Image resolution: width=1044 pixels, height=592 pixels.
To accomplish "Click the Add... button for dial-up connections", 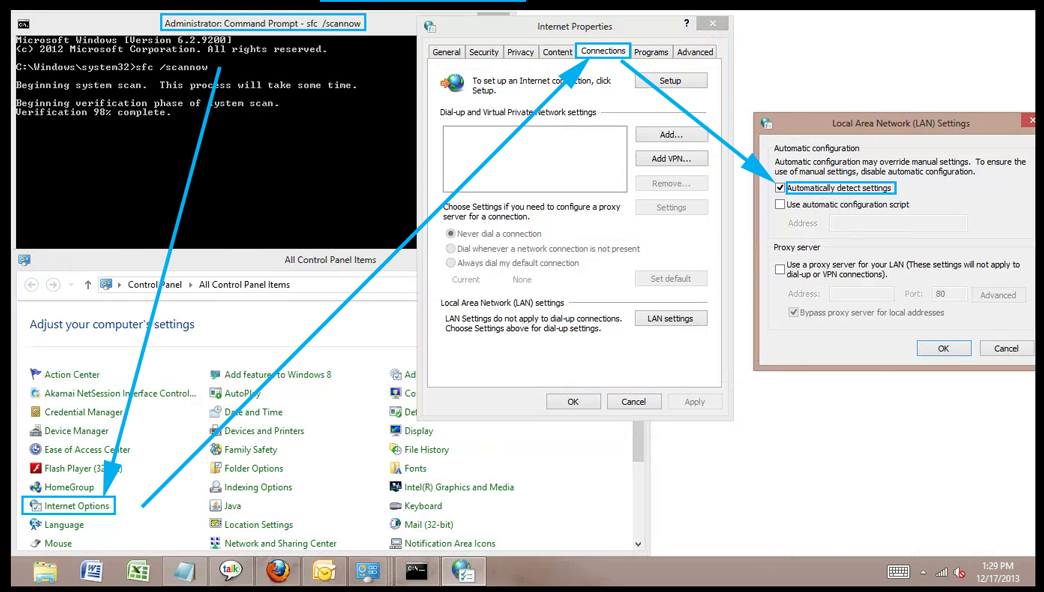I will (x=671, y=135).
